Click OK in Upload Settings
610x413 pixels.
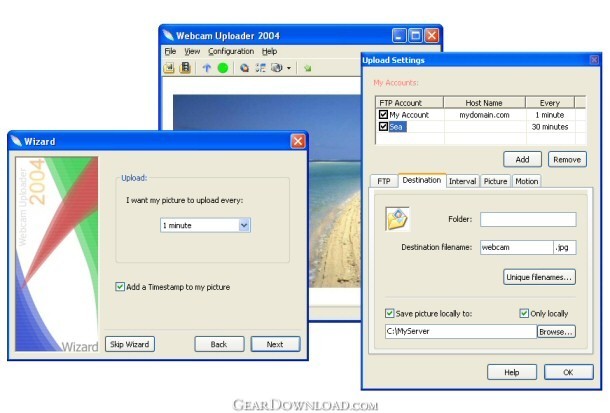pyautogui.click(x=568, y=372)
